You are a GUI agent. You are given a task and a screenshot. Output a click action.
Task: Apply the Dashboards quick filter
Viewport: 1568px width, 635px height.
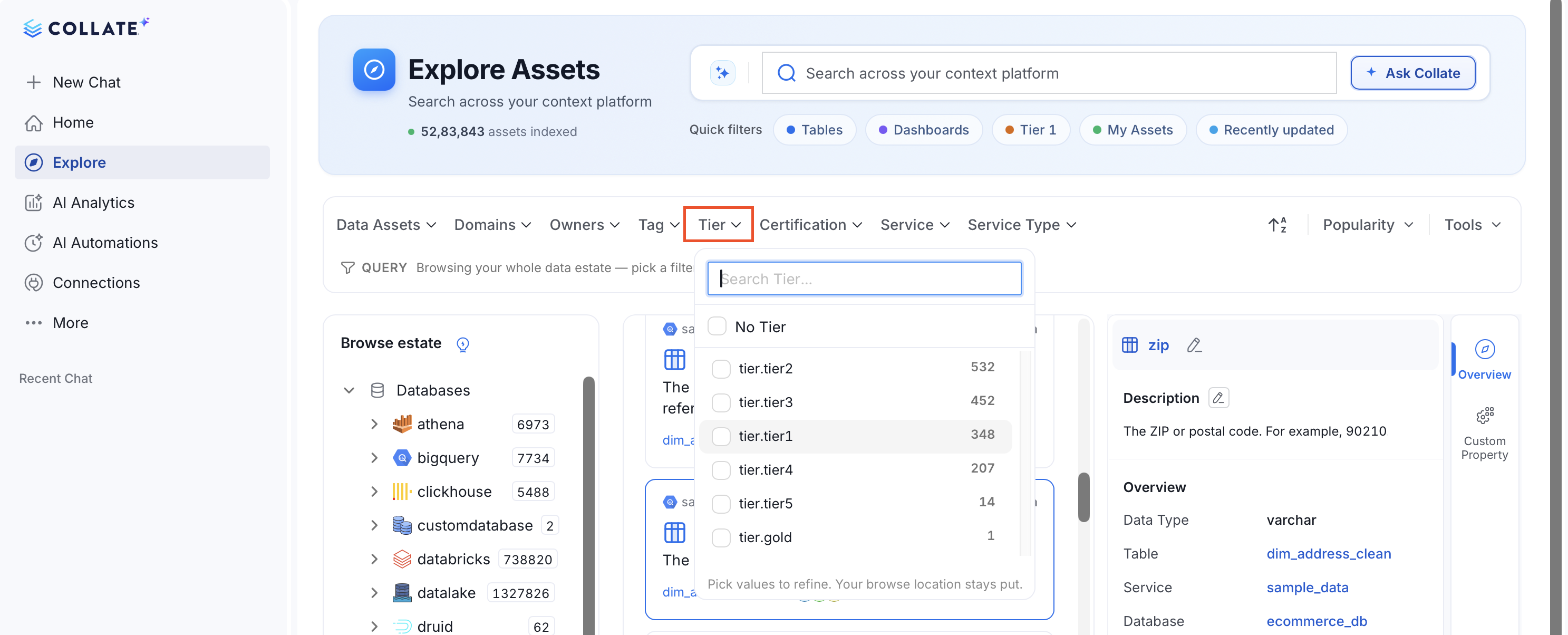pos(923,130)
